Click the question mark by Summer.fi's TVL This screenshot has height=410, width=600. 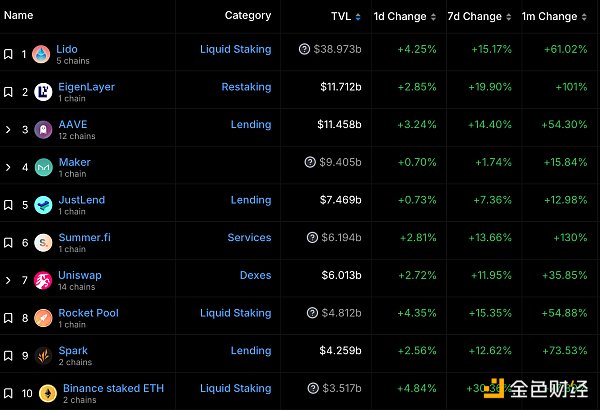[x=311, y=238]
